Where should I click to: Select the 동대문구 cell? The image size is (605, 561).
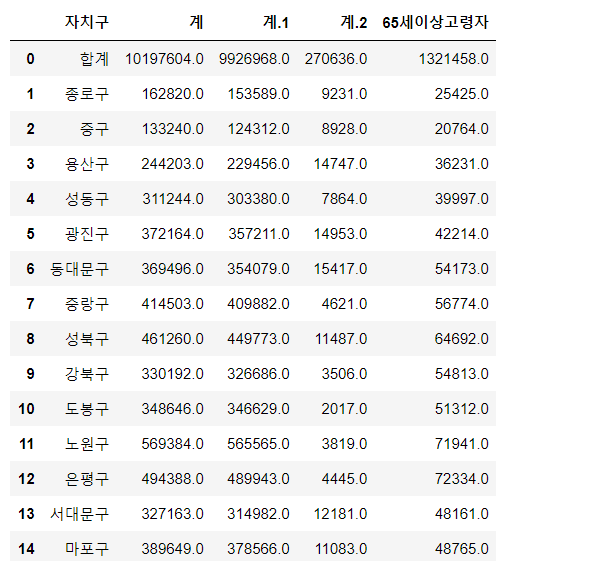[79, 269]
